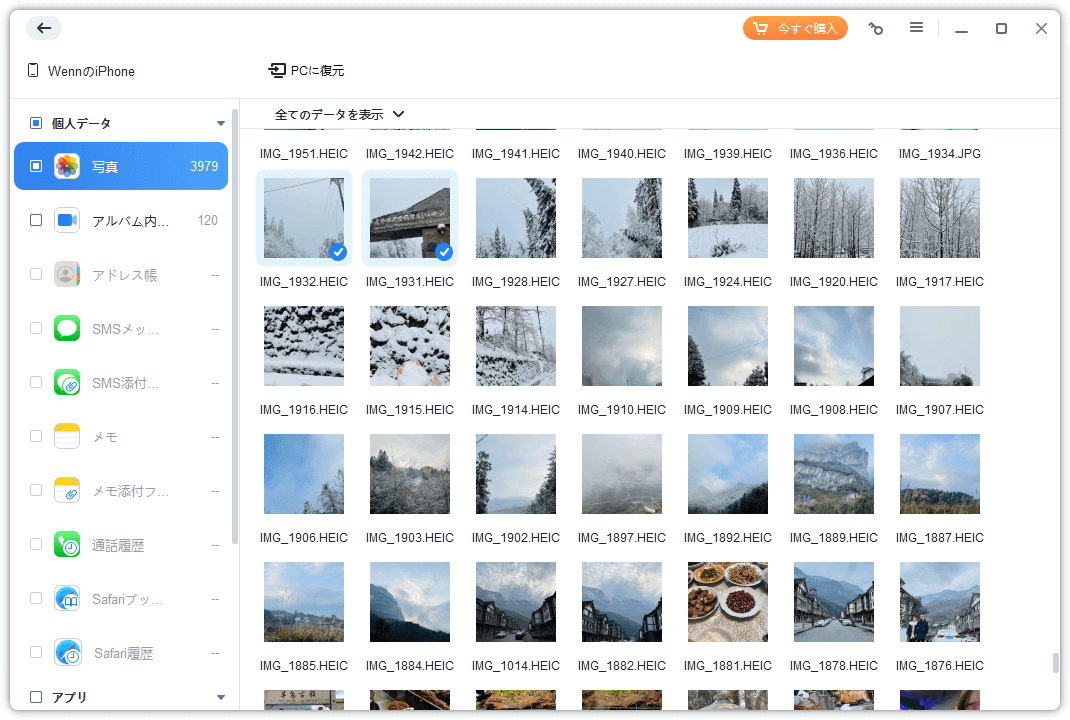This screenshot has height=720, width=1070.
Task: Click the 今すぐ購入 button
Action: [795, 28]
